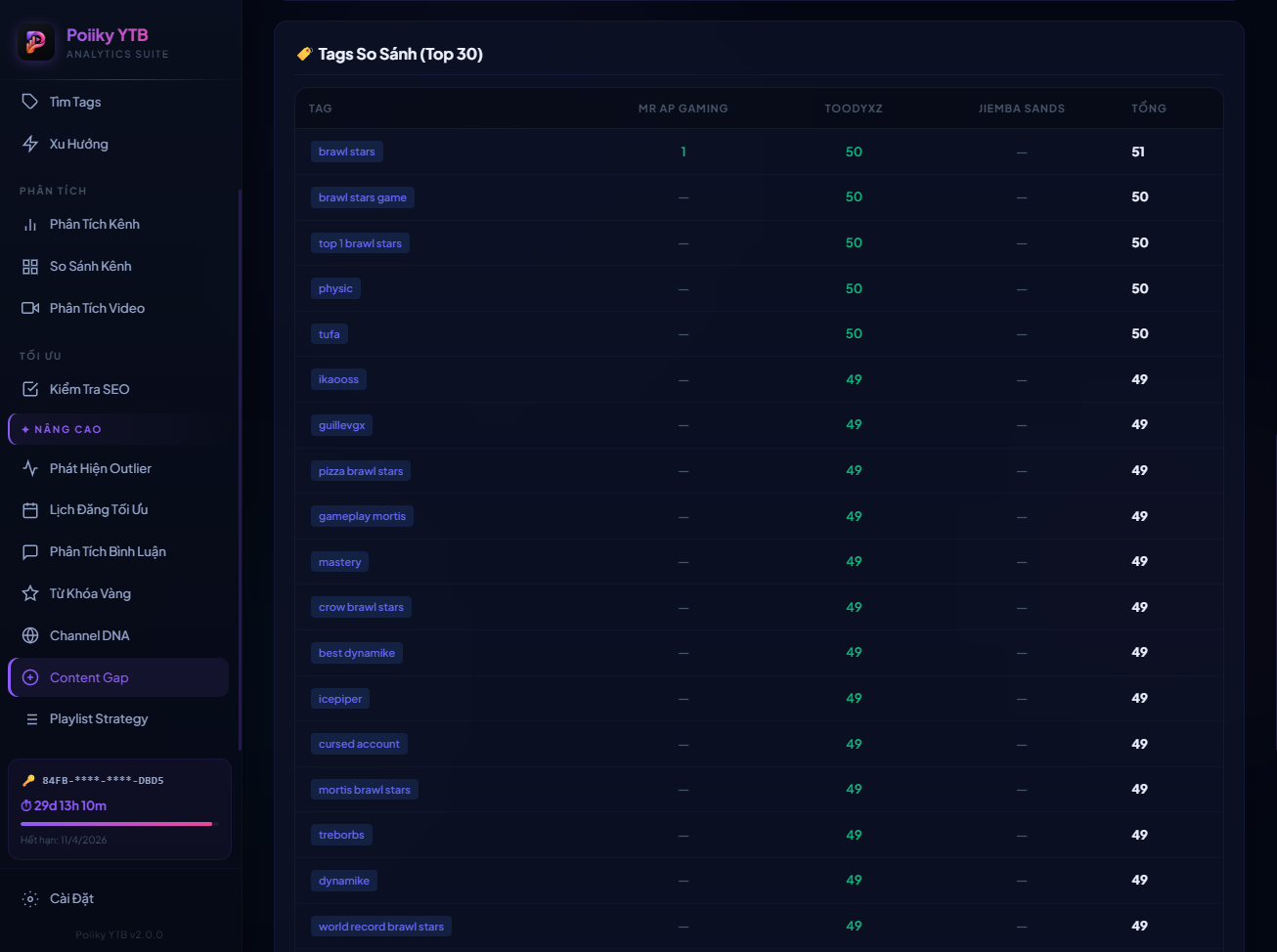Screen dimensions: 1277x952
Task: Select the Content Gap menu item
Action: pos(89,677)
